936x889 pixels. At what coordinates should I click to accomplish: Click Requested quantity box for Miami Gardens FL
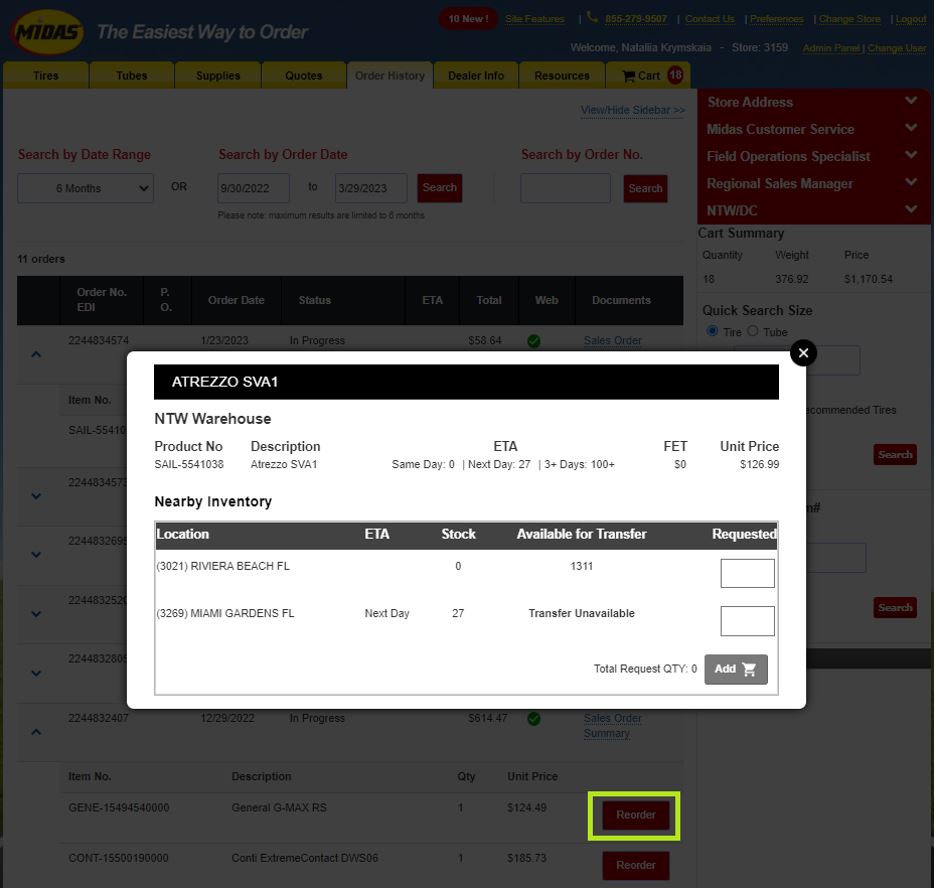(747, 621)
